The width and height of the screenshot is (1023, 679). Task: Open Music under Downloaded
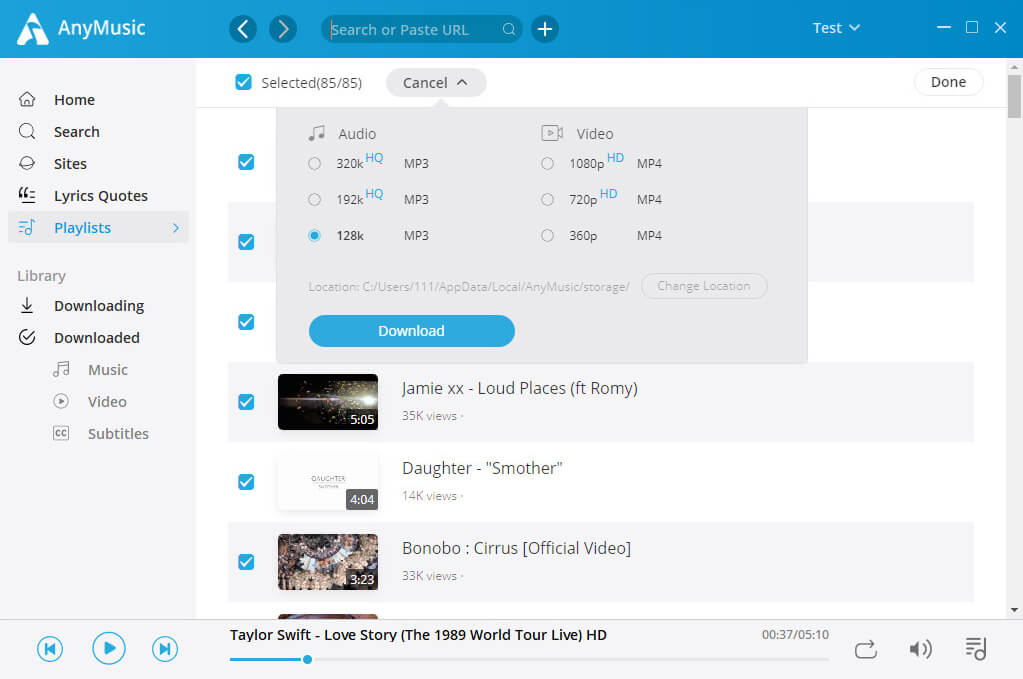pos(108,370)
